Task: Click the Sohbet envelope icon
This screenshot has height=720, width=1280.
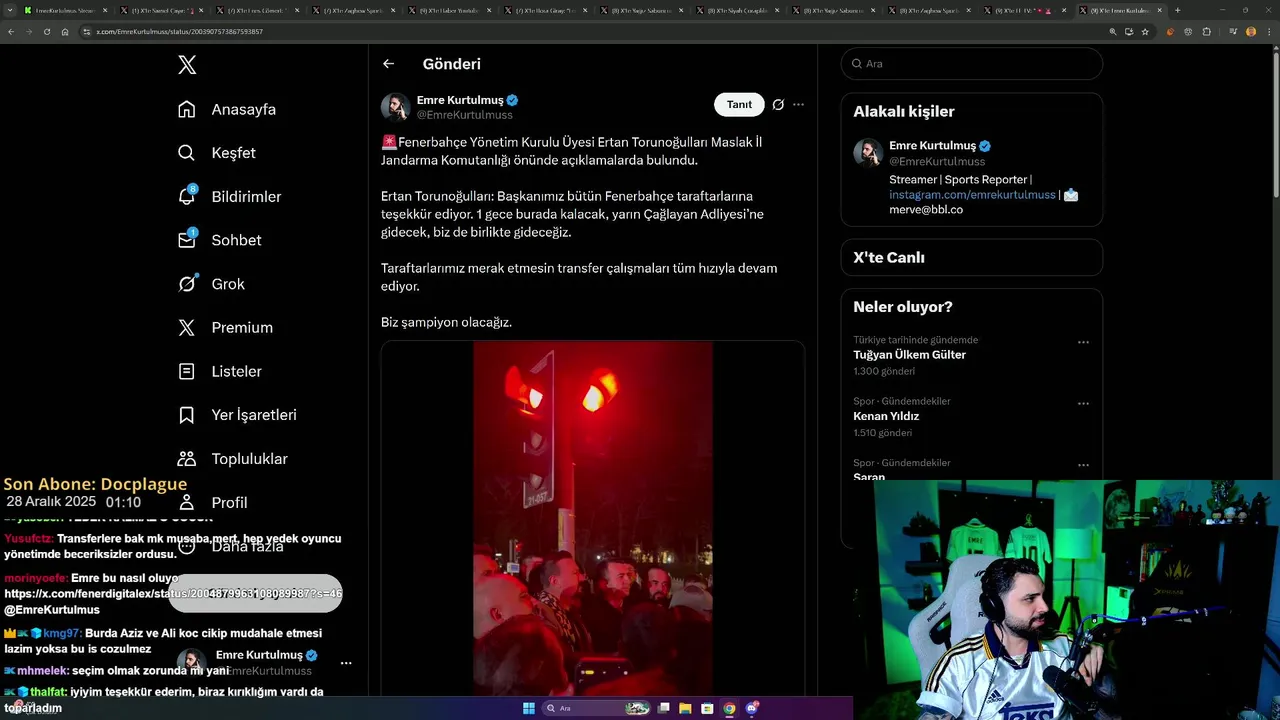Action: pyautogui.click(x=187, y=240)
